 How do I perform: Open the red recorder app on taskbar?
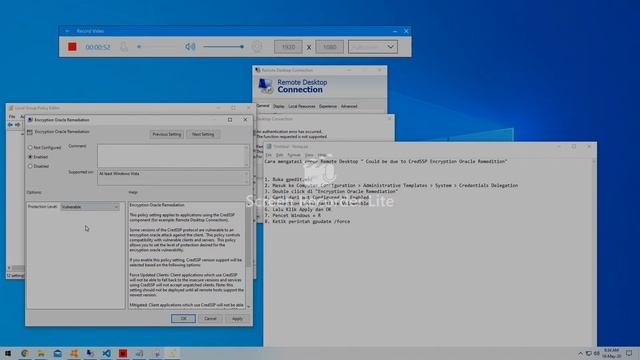tap(123, 353)
